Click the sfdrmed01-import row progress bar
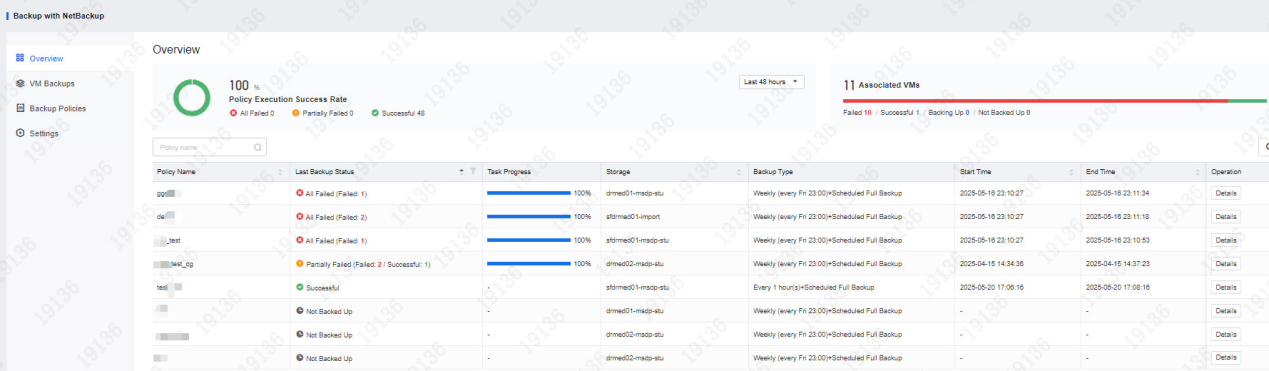The image size is (1269, 371). pos(529,216)
